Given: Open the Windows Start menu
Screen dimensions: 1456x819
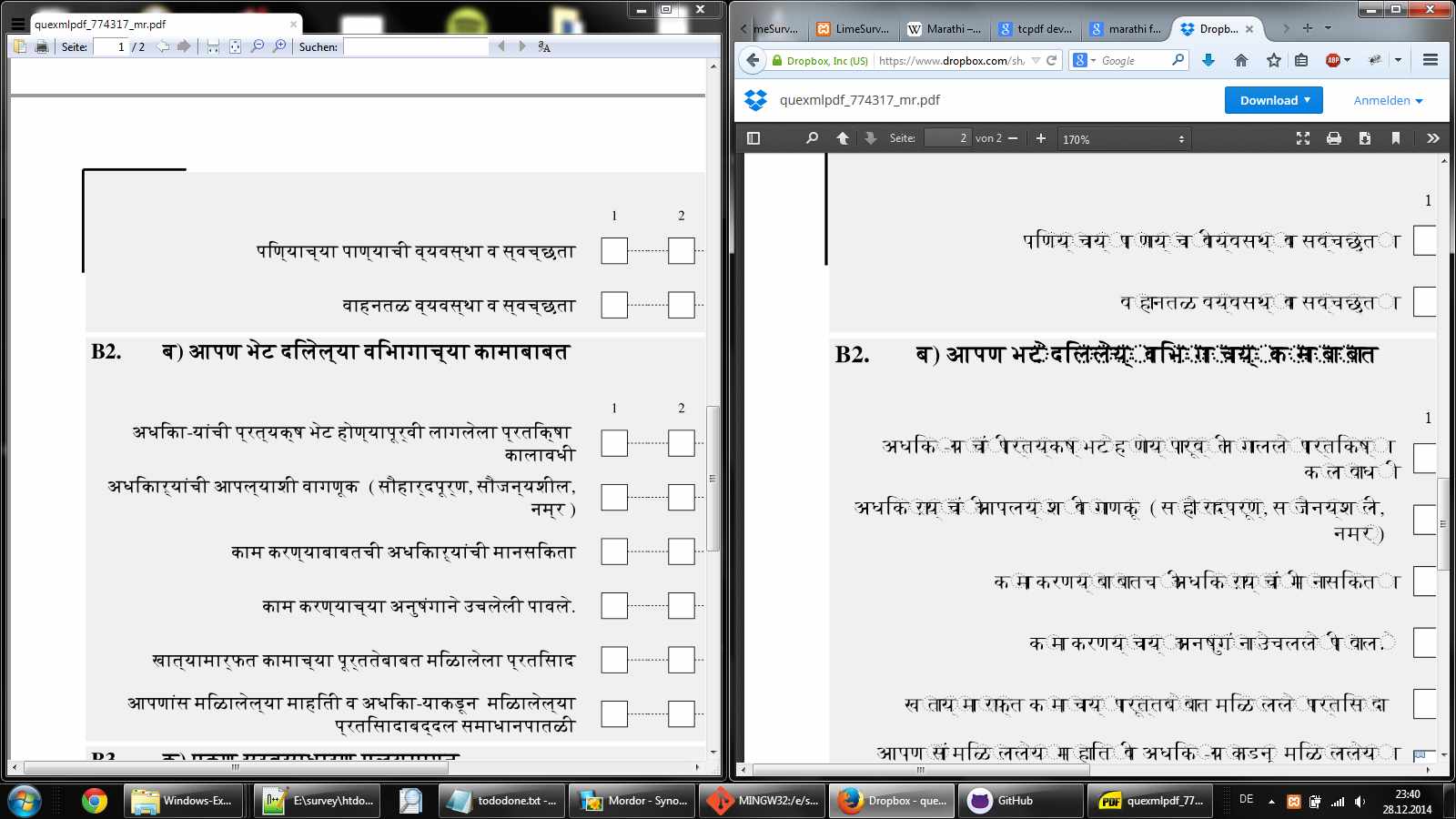Looking at the screenshot, I should tap(25, 801).
